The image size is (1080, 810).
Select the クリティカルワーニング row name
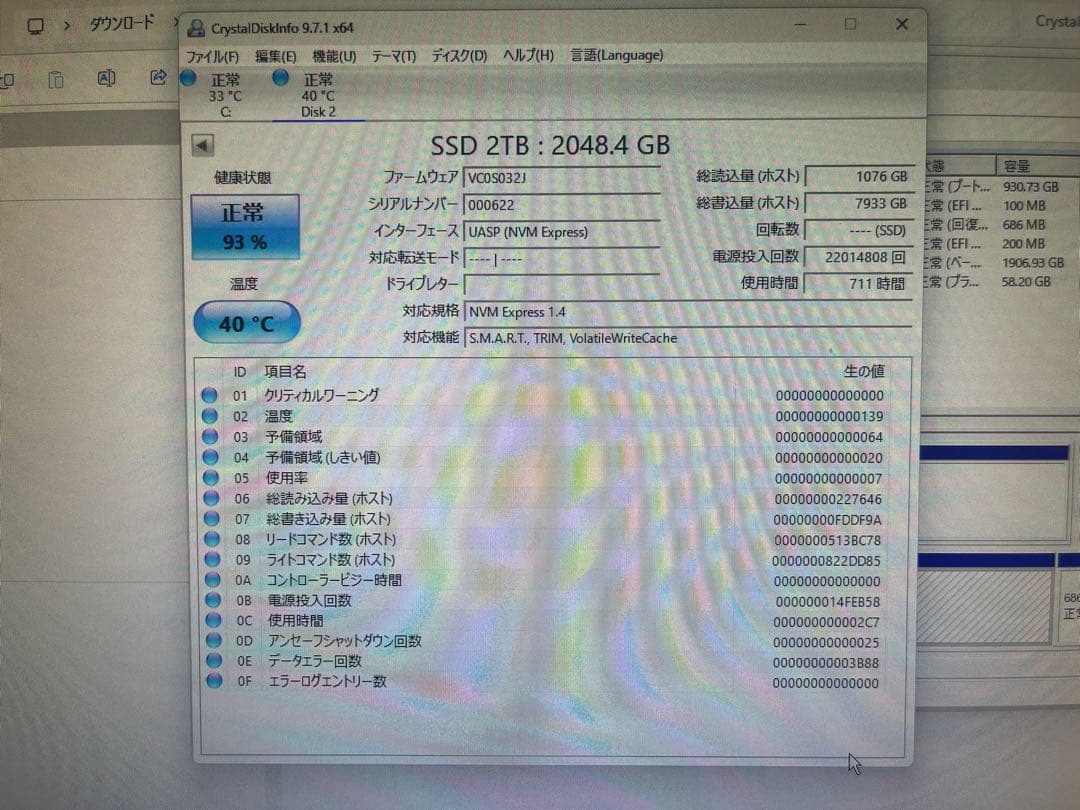(322, 395)
